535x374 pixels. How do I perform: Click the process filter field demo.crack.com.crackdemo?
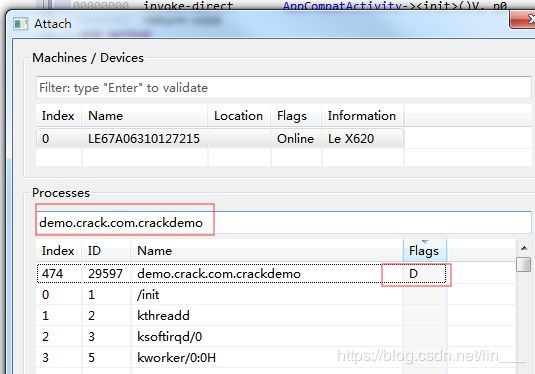[284, 222]
